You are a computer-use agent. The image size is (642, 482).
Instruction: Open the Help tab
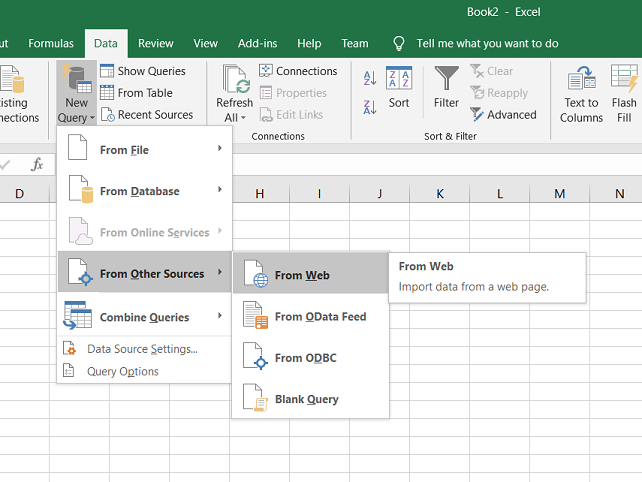[309, 43]
